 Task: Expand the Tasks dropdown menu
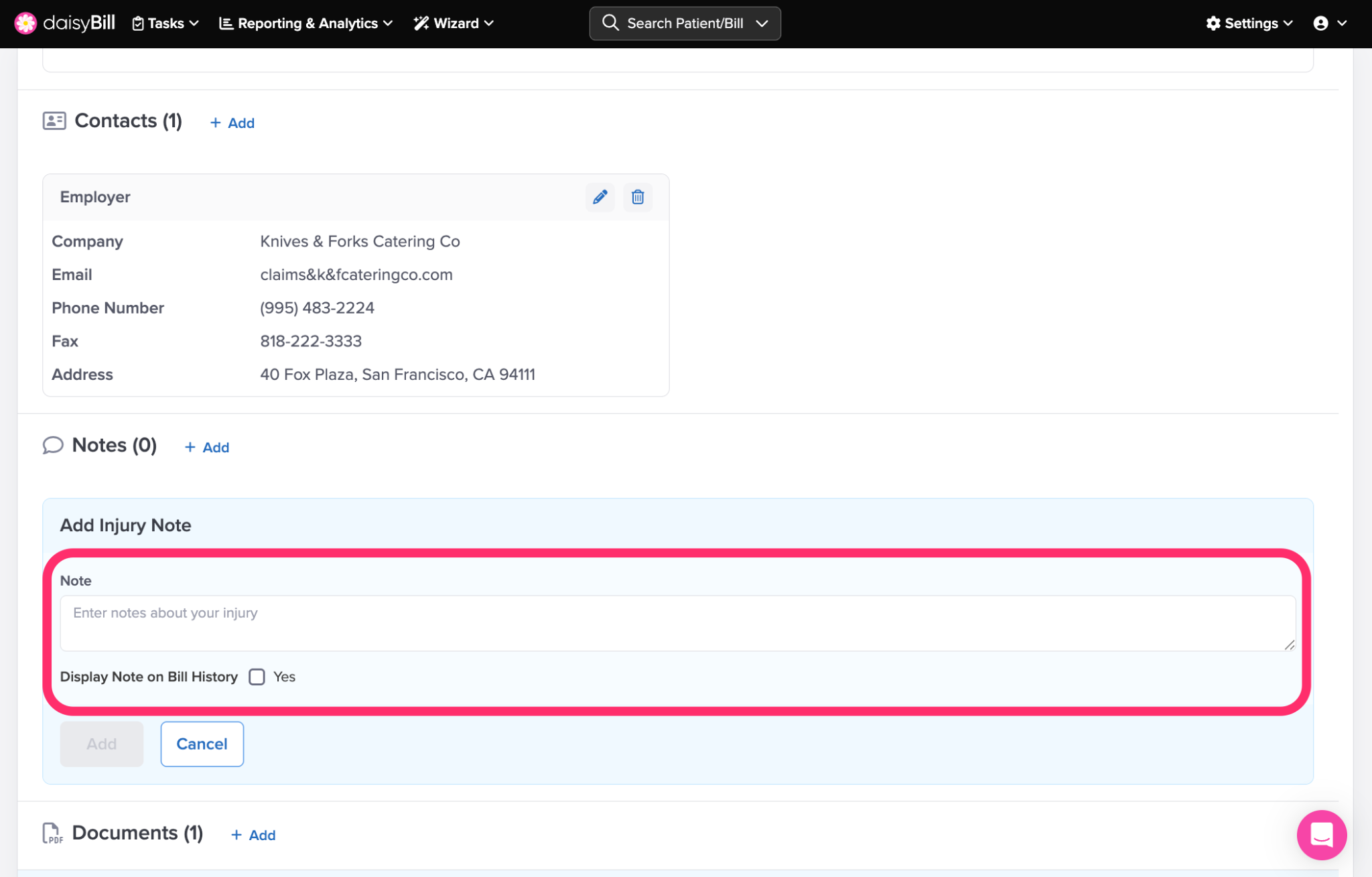(165, 23)
